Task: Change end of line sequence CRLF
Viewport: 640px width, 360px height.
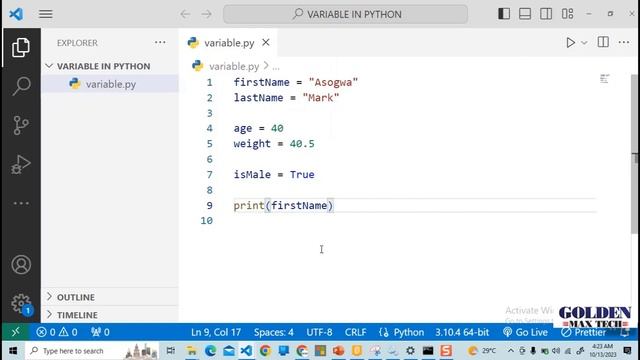Action: tap(356, 332)
